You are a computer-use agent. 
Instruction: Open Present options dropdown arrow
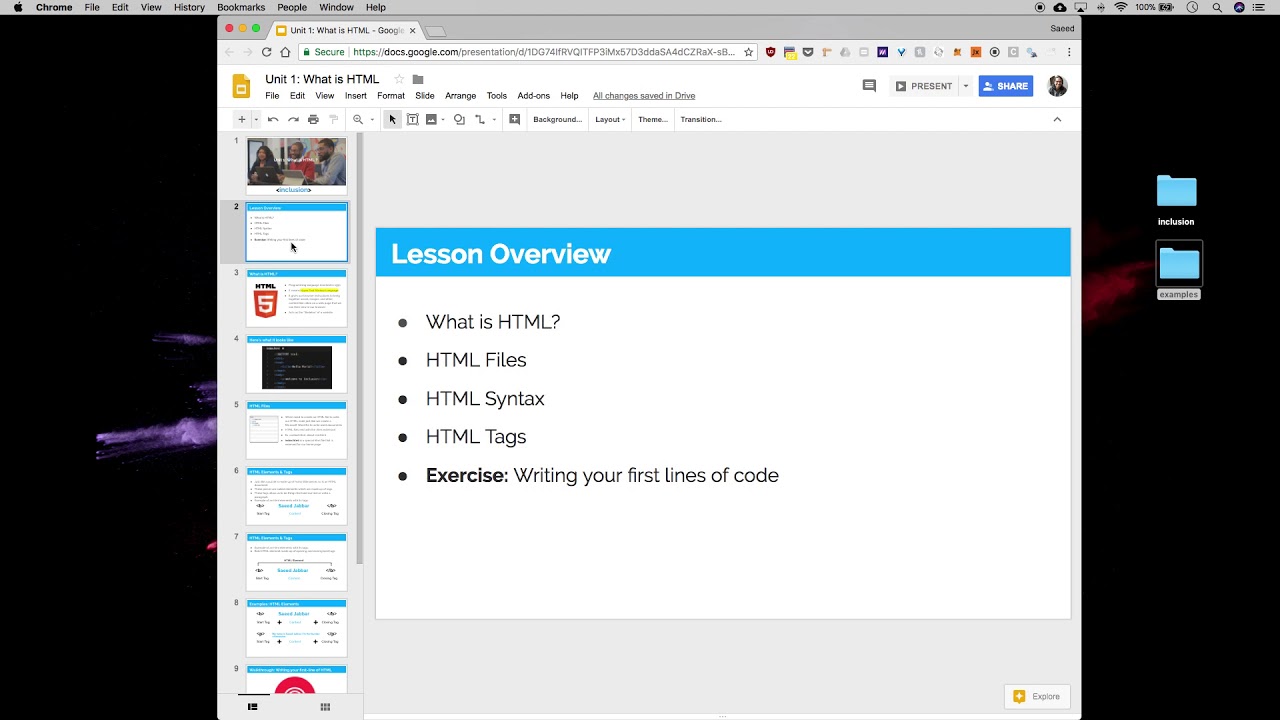965,86
